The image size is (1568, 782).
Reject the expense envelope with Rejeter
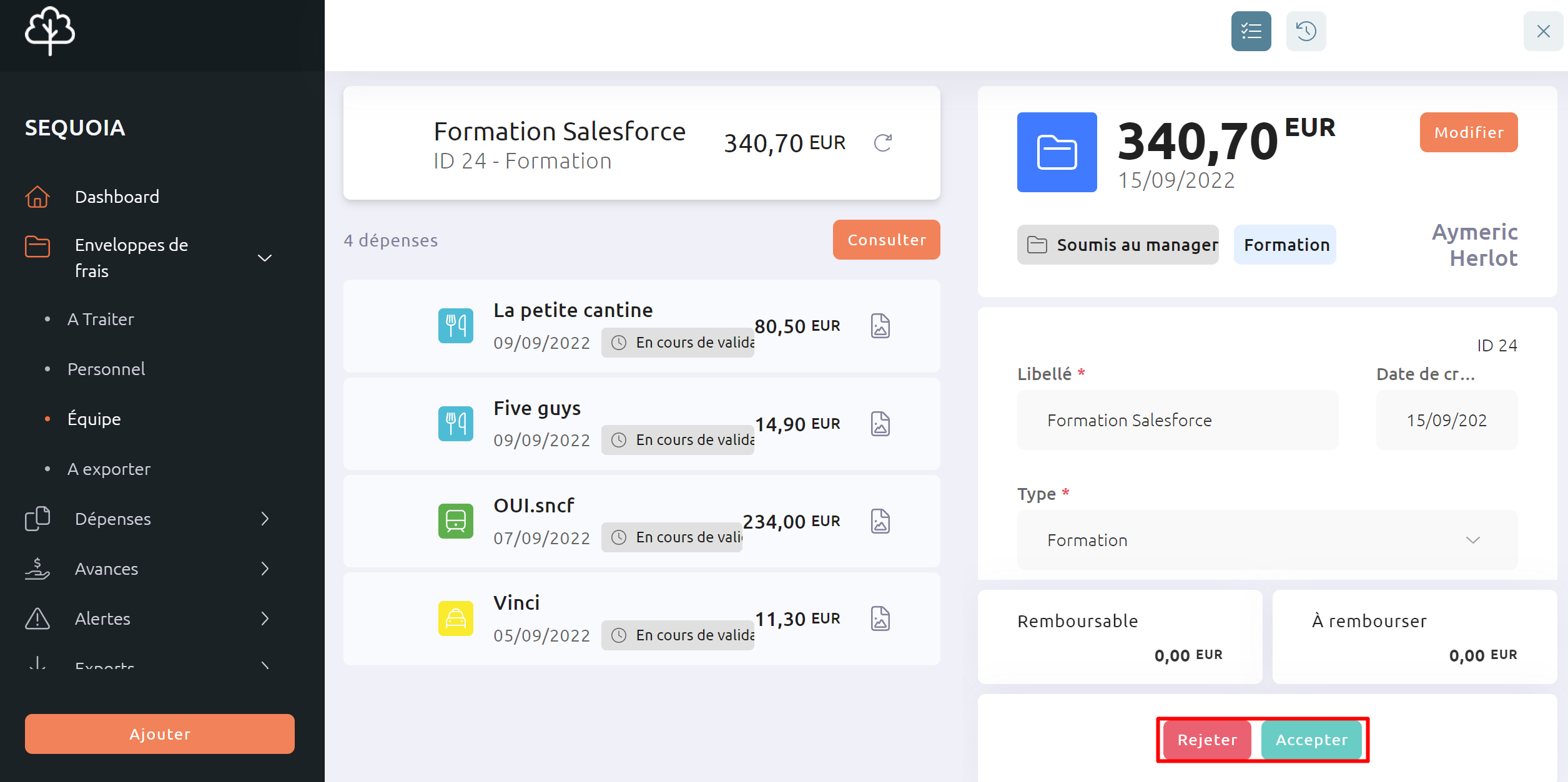1207,740
